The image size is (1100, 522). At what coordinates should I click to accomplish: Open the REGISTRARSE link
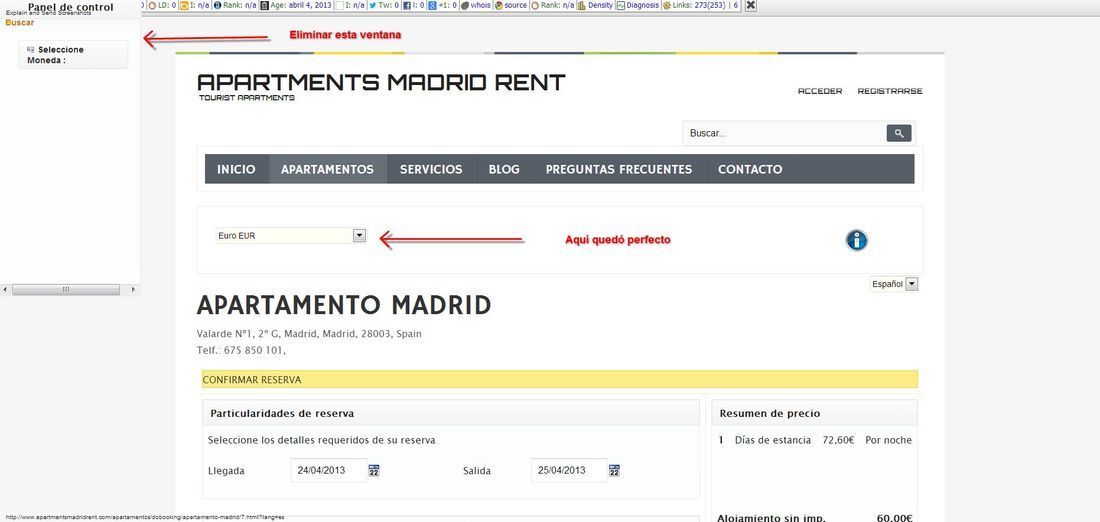click(890, 91)
